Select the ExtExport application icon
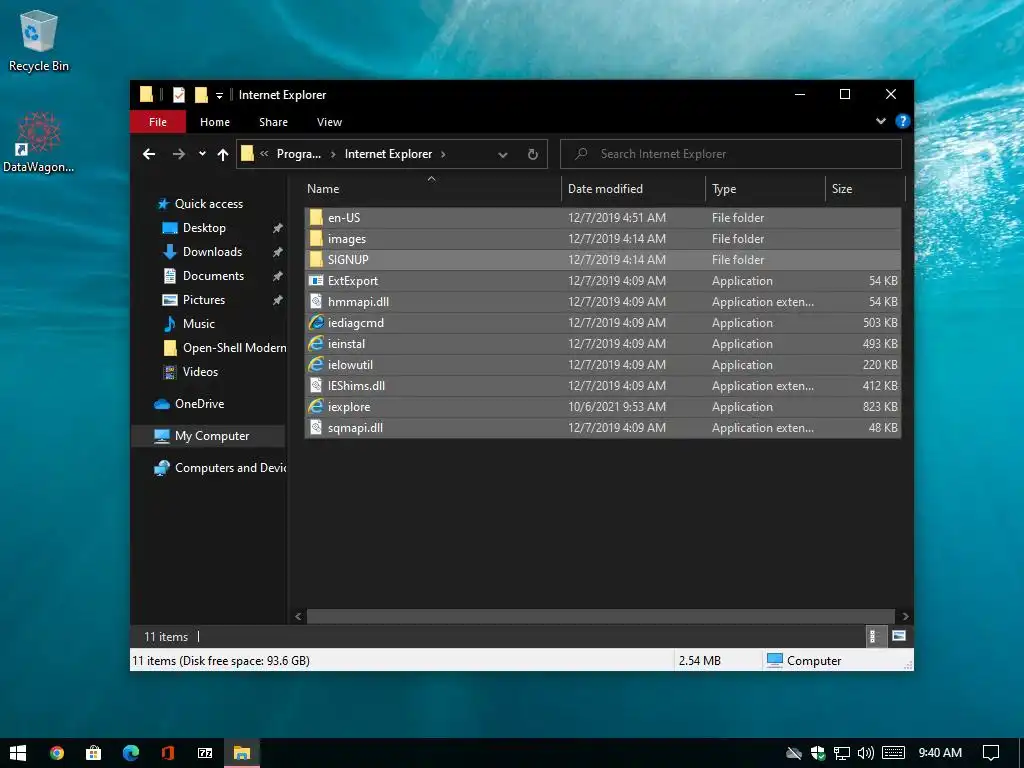This screenshot has width=1024, height=768. click(316, 281)
